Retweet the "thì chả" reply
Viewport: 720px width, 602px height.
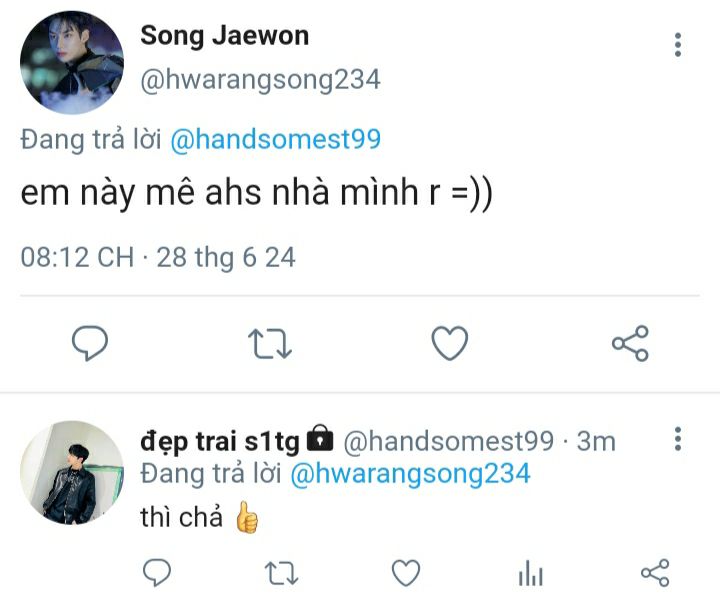tap(280, 572)
